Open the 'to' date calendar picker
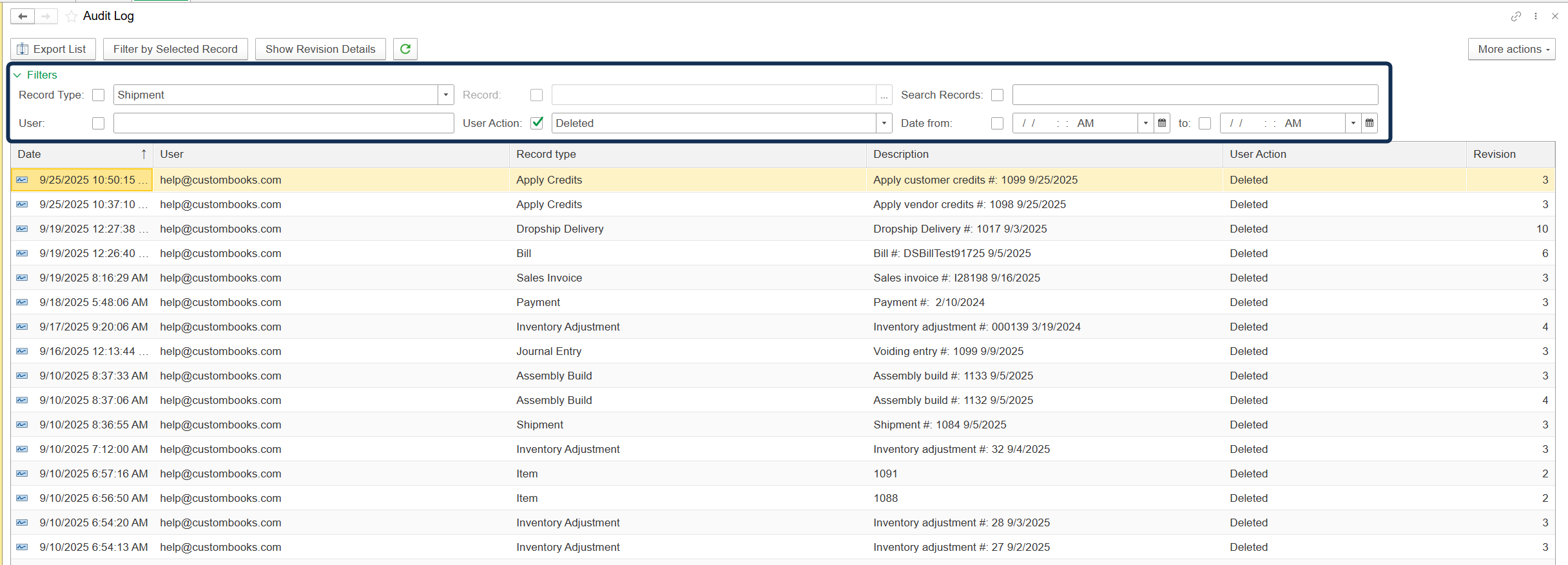The height and width of the screenshot is (565, 1568). [x=1370, y=123]
